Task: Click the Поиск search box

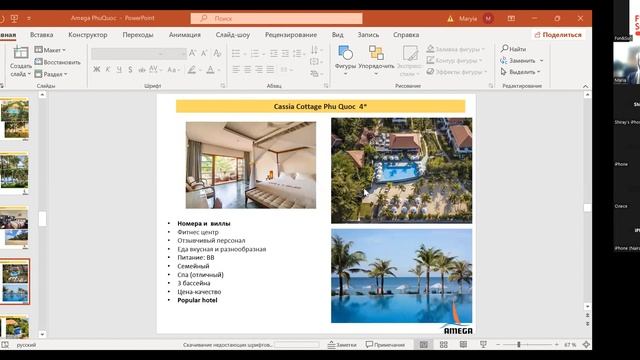Action: 276,18
